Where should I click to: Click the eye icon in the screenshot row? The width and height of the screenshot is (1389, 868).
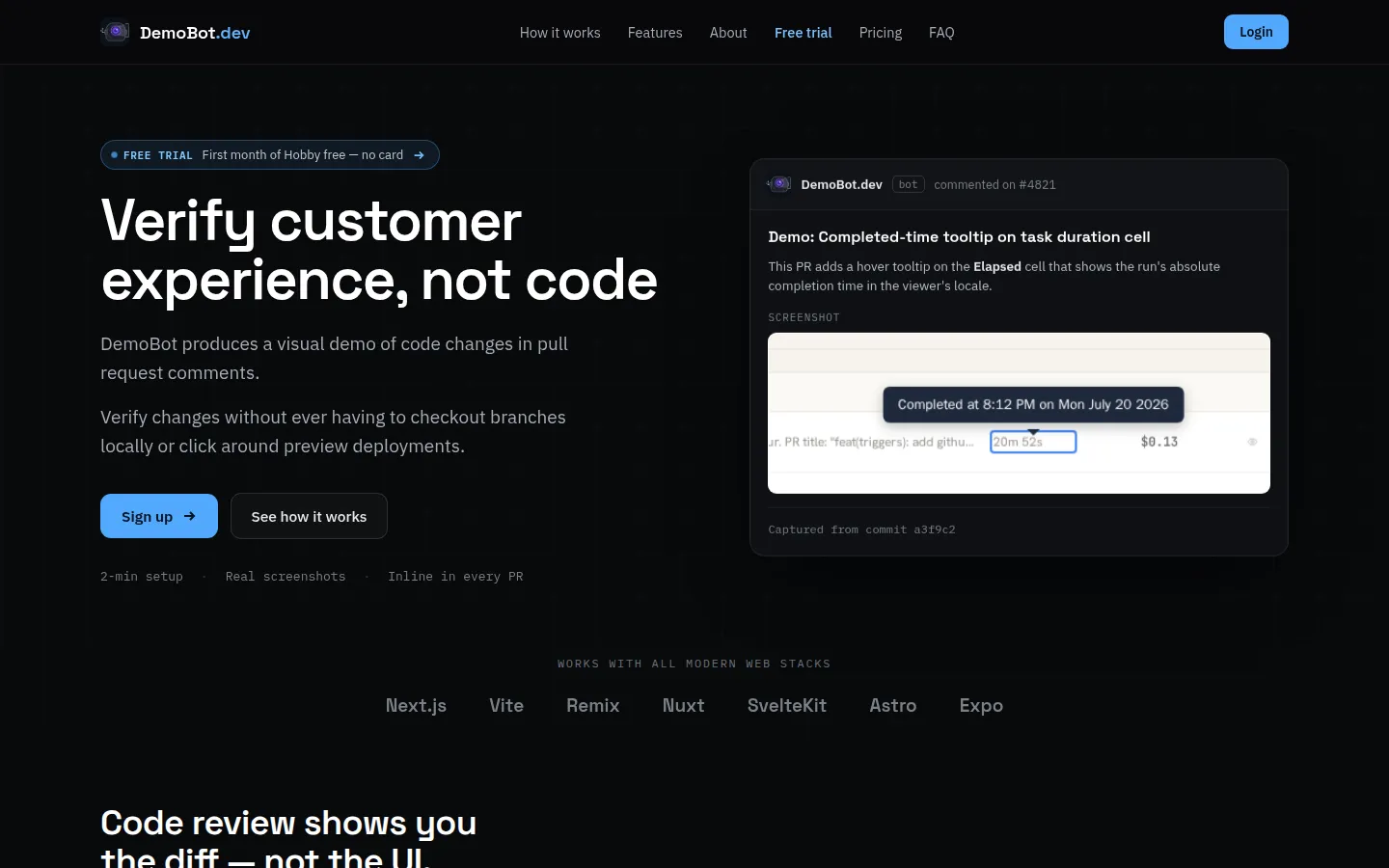click(x=1252, y=442)
